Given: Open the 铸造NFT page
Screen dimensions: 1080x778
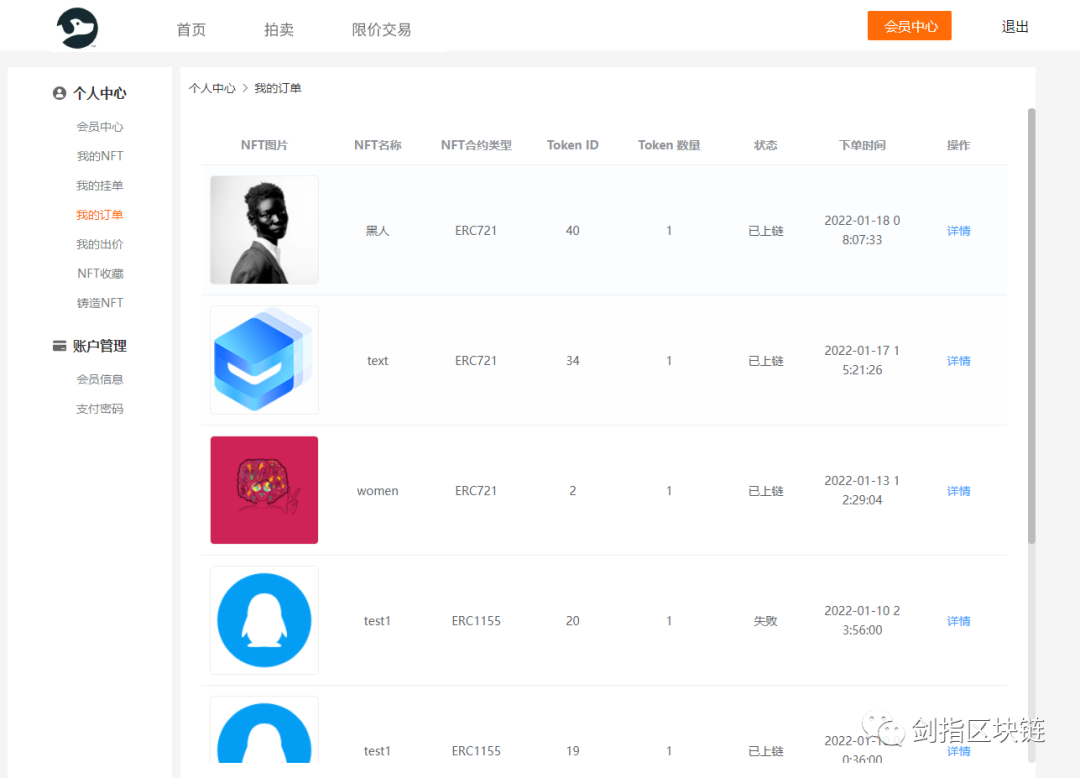Looking at the screenshot, I should pyautogui.click(x=101, y=302).
